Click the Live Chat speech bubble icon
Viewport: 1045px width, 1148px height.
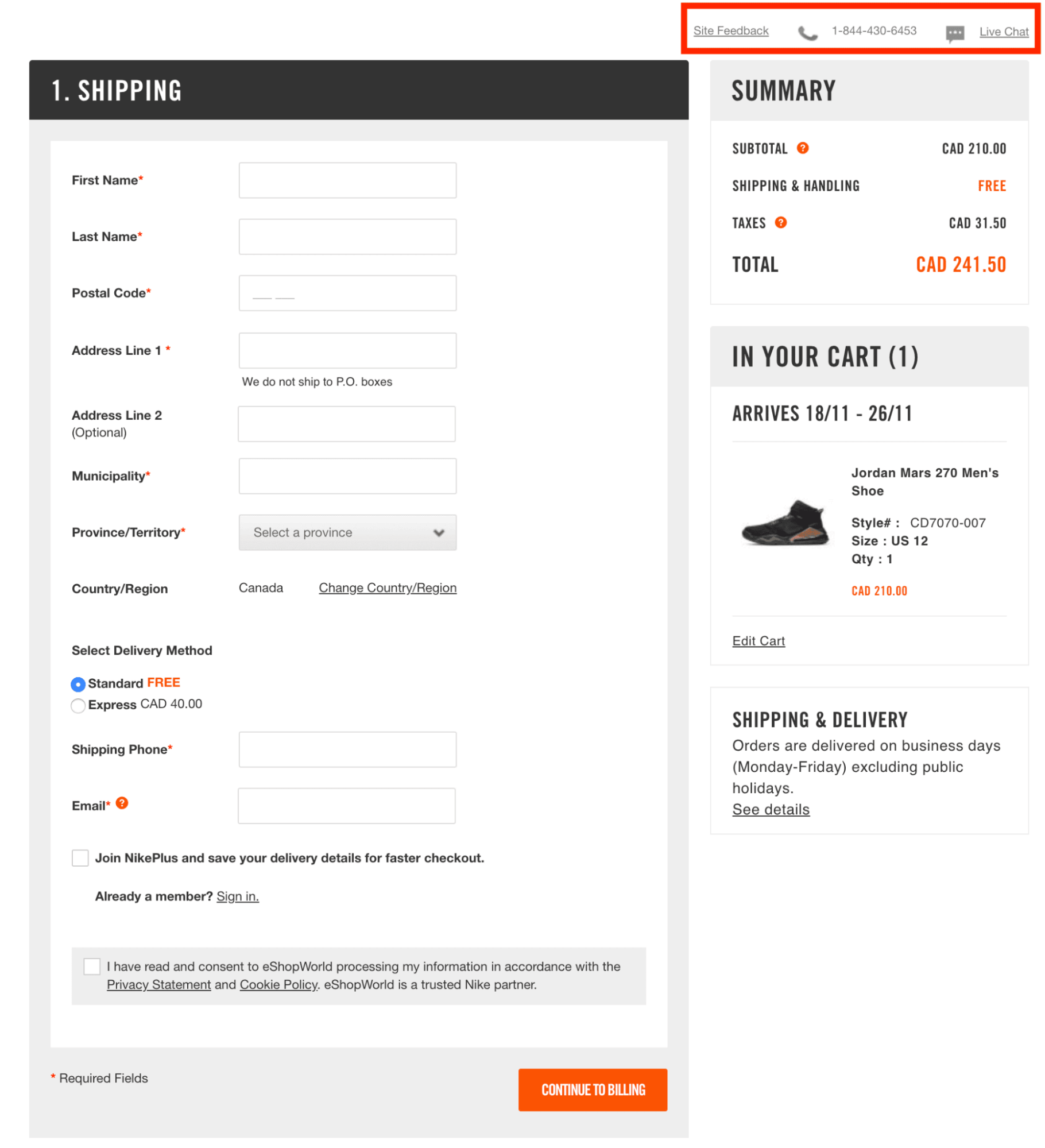click(x=955, y=34)
